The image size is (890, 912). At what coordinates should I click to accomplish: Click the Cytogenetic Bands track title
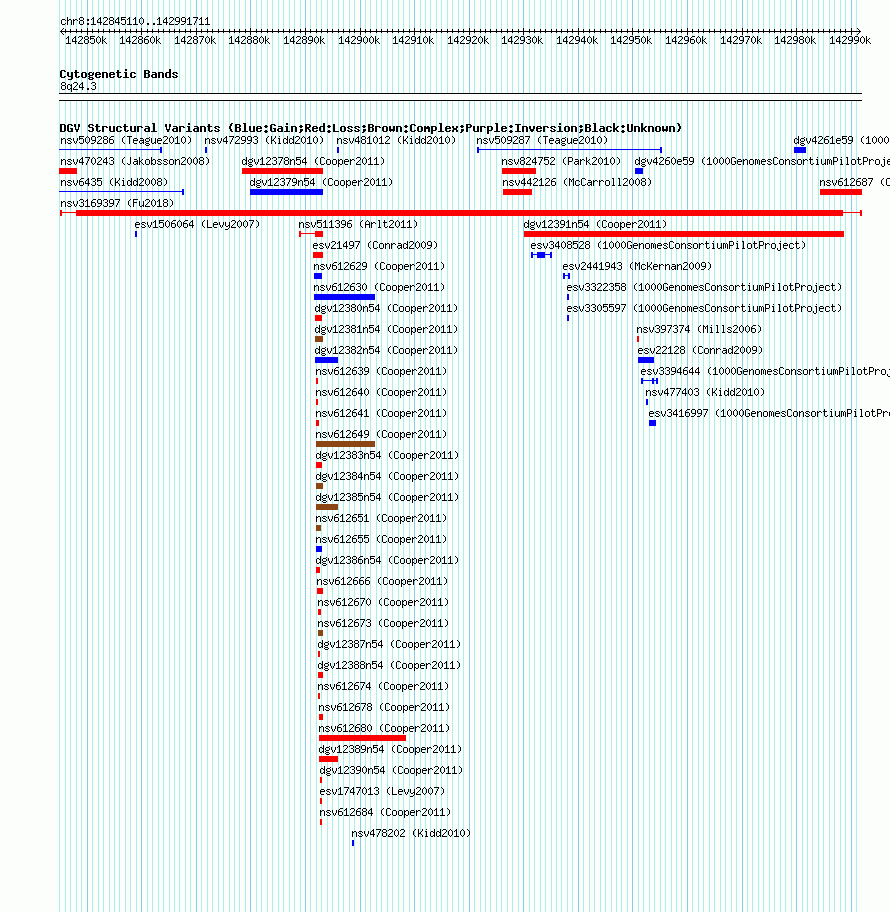119,74
